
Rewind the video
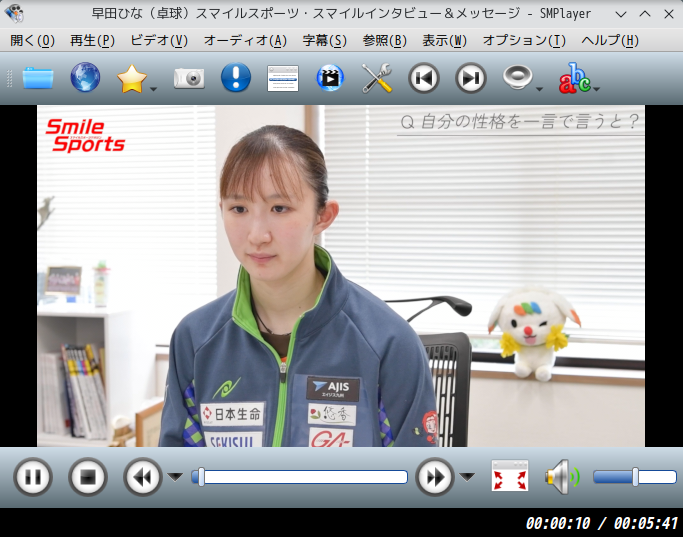coord(143,477)
